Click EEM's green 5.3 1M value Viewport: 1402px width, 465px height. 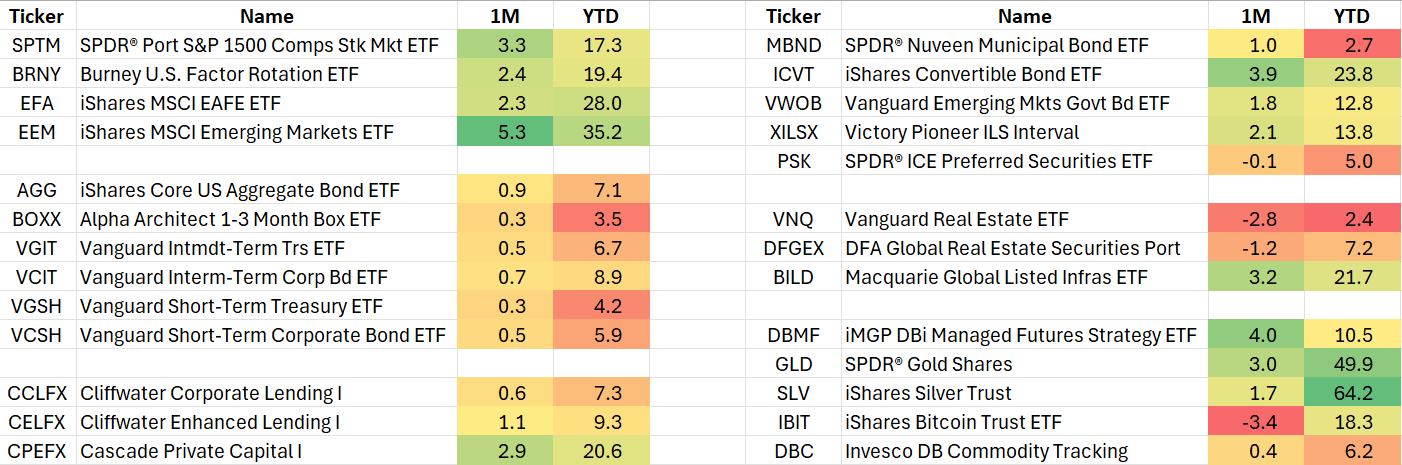505,133
